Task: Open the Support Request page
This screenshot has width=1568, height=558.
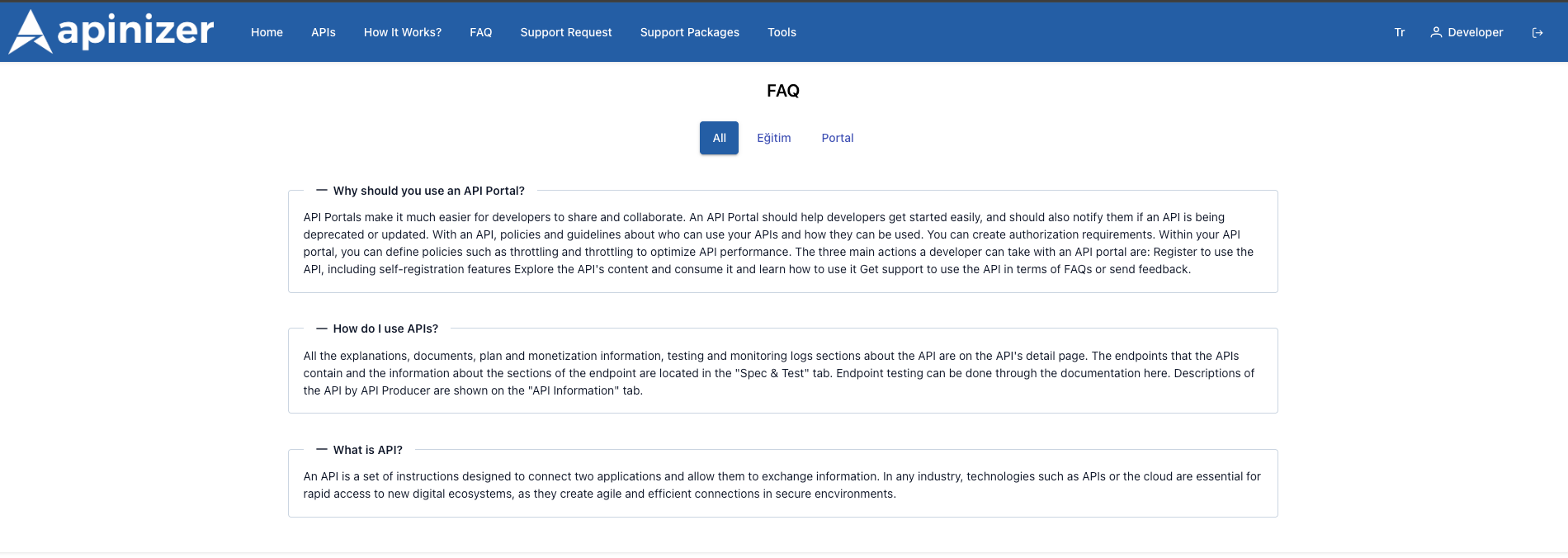Action: click(x=565, y=32)
